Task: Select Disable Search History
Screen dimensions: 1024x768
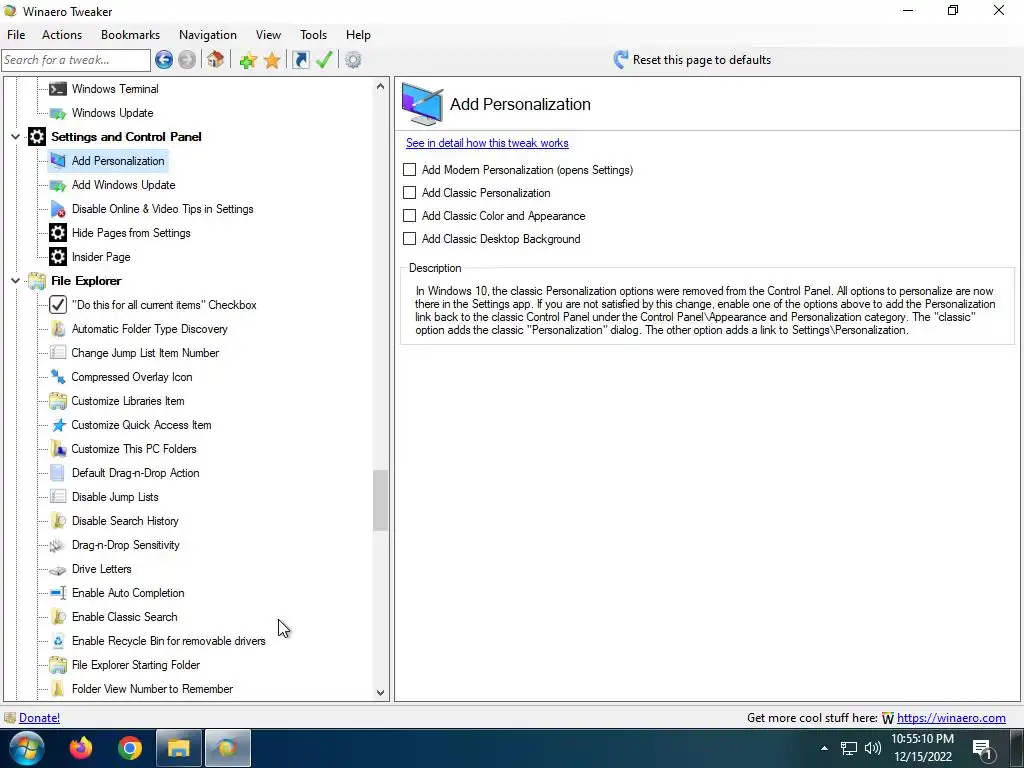Action: point(125,521)
